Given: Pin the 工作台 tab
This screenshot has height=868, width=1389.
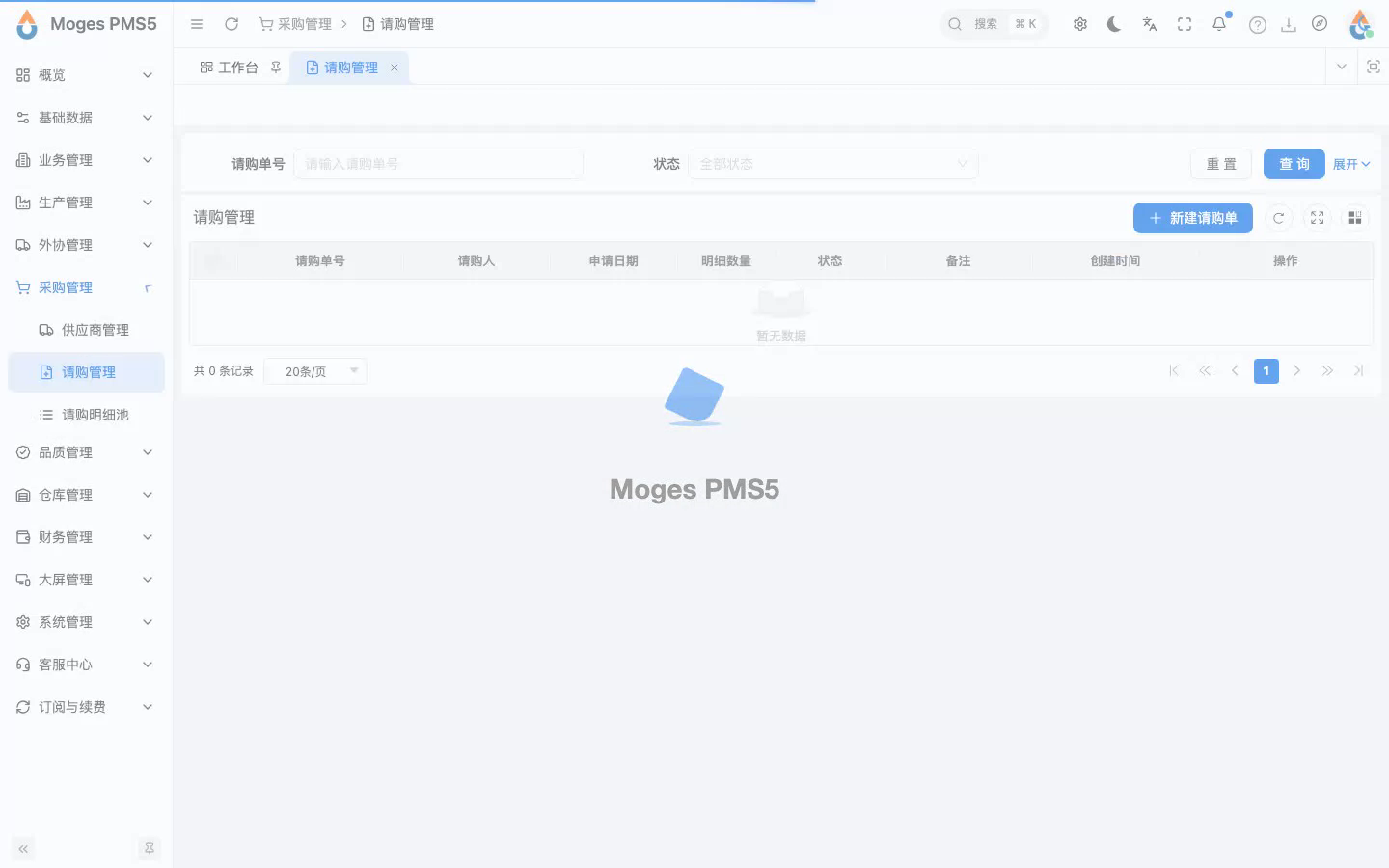Looking at the screenshot, I should 276,68.
